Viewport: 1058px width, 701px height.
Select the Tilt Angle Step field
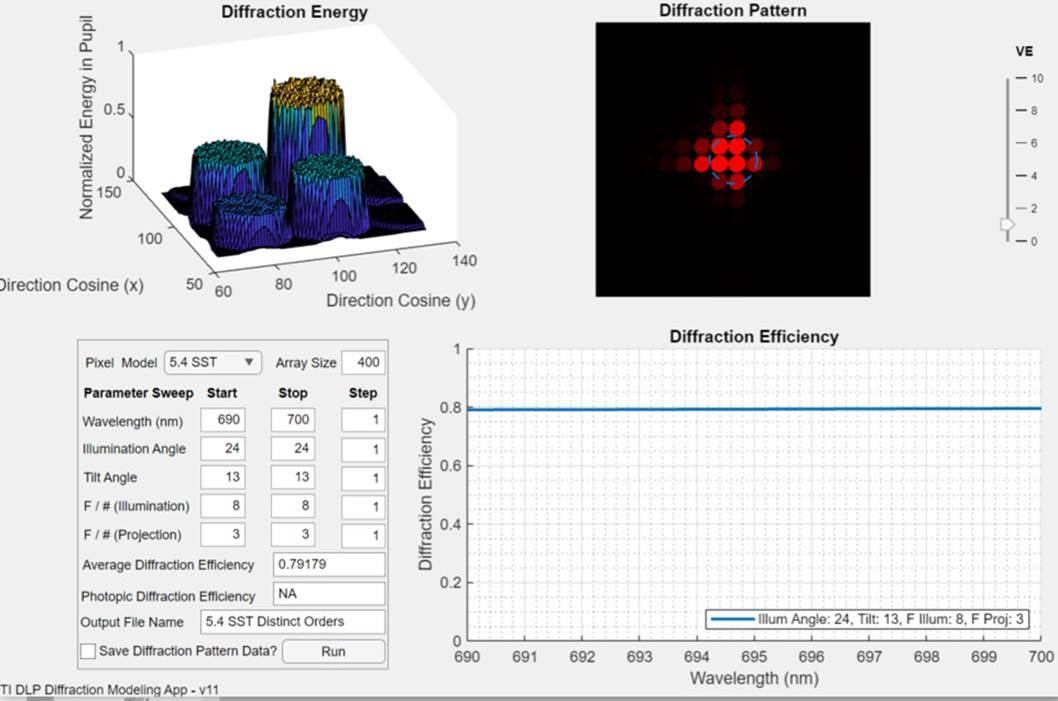point(363,478)
